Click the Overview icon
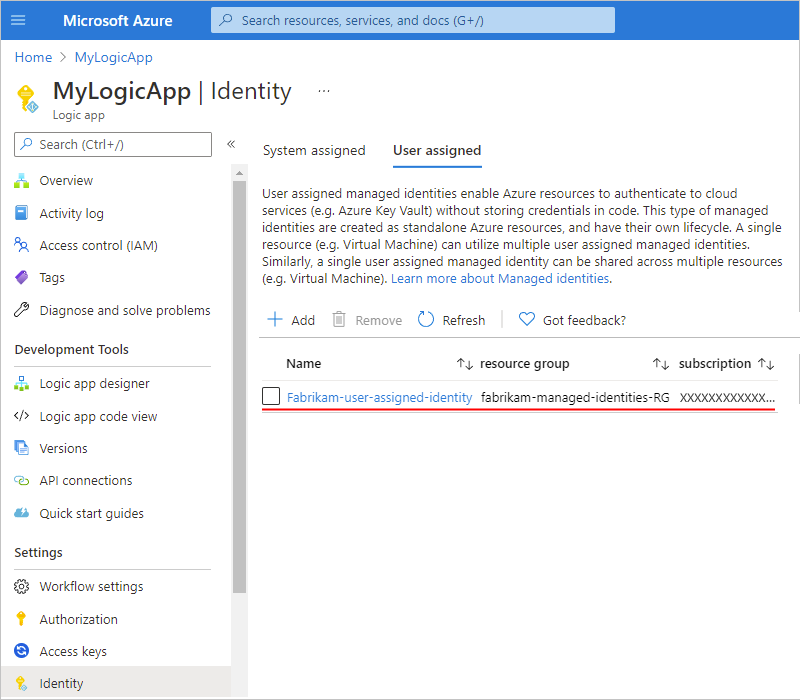The image size is (800, 700). (21, 181)
